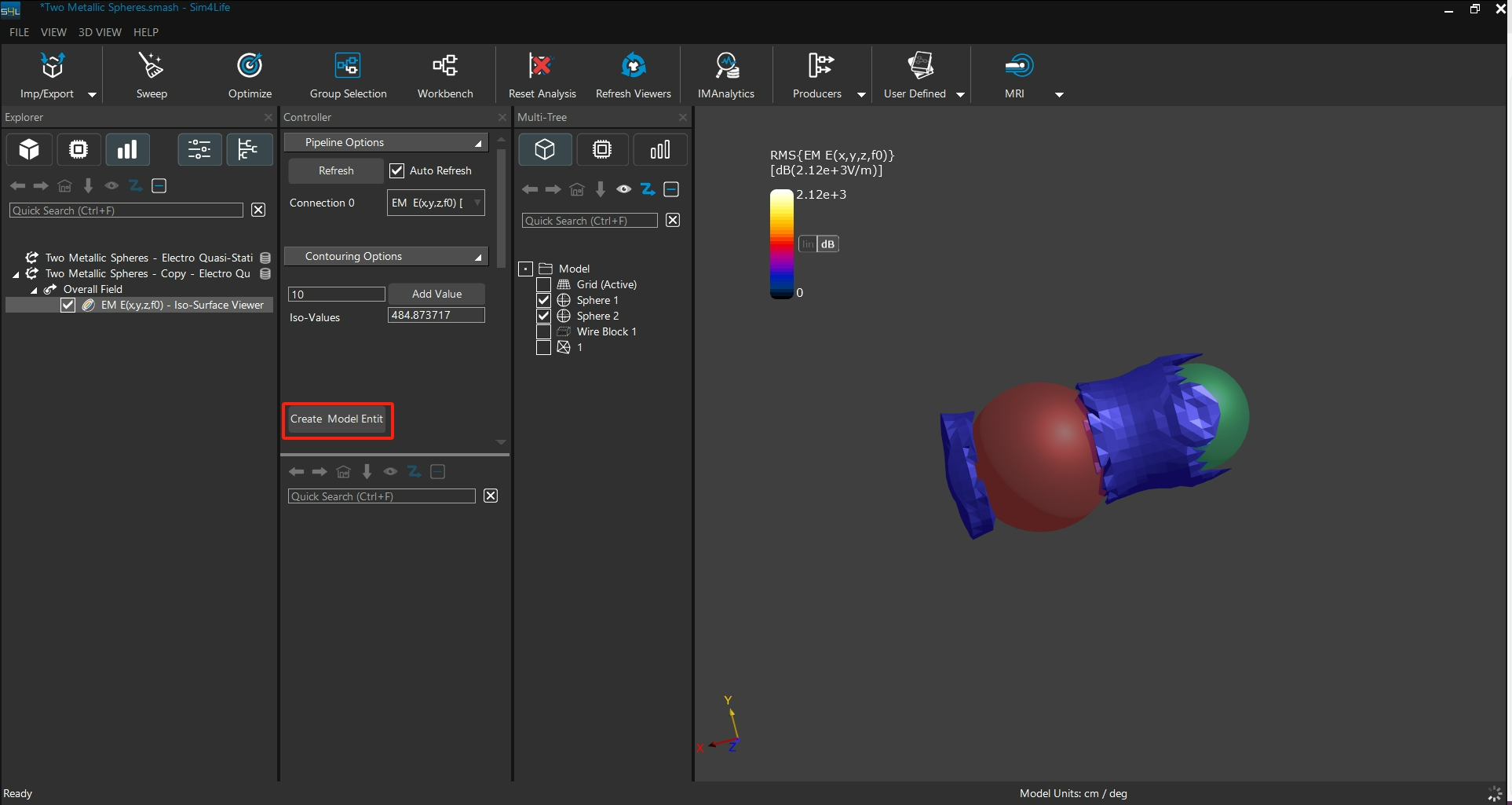Click the color scale bar legend

(781, 243)
